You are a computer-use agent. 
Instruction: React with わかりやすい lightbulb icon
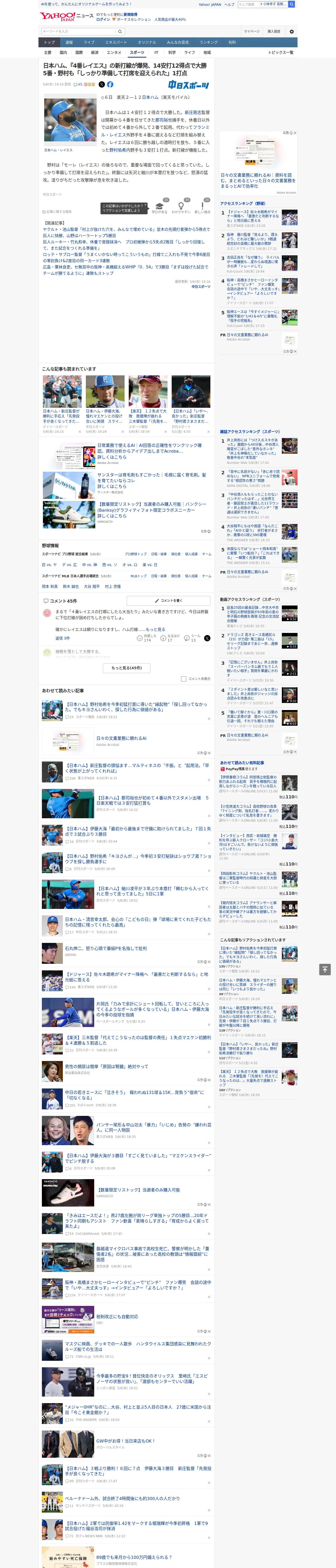point(181,206)
